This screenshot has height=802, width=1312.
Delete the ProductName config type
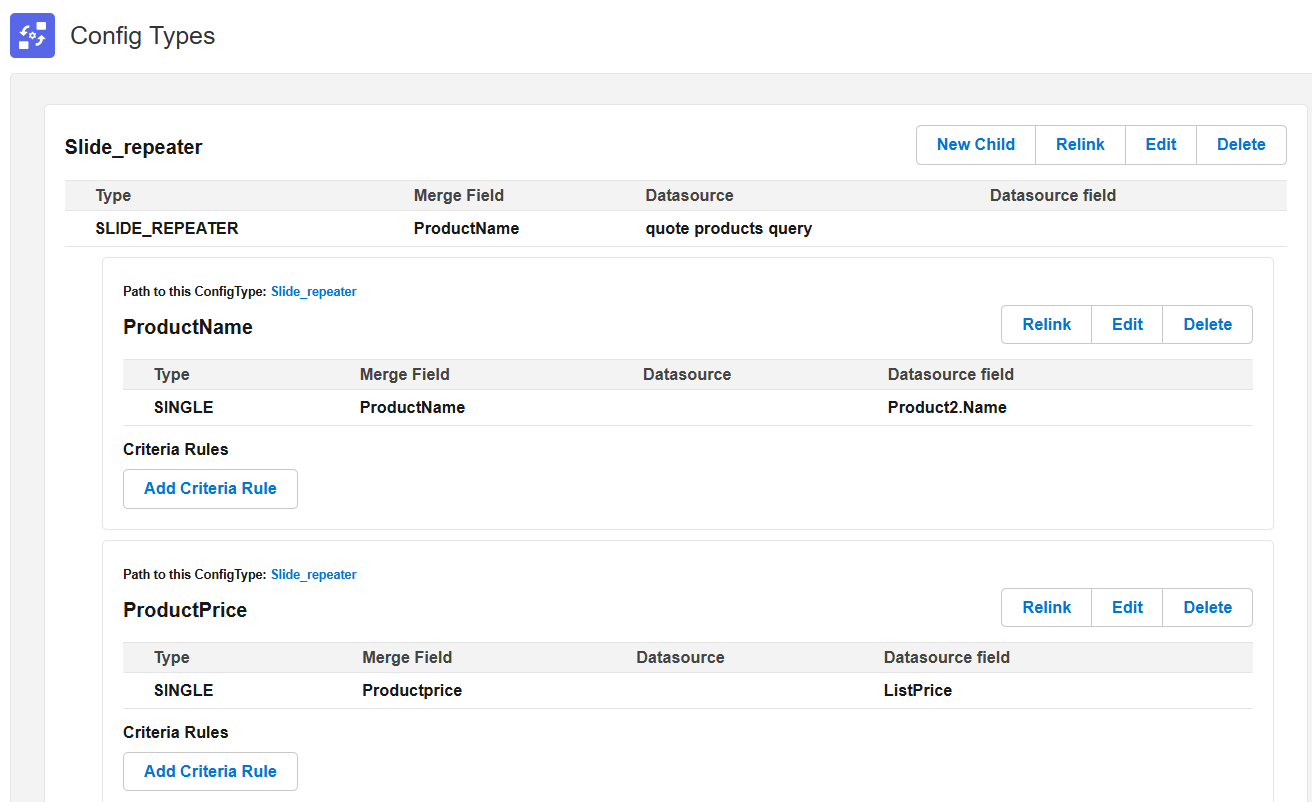pyautogui.click(x=1207, y=325)
